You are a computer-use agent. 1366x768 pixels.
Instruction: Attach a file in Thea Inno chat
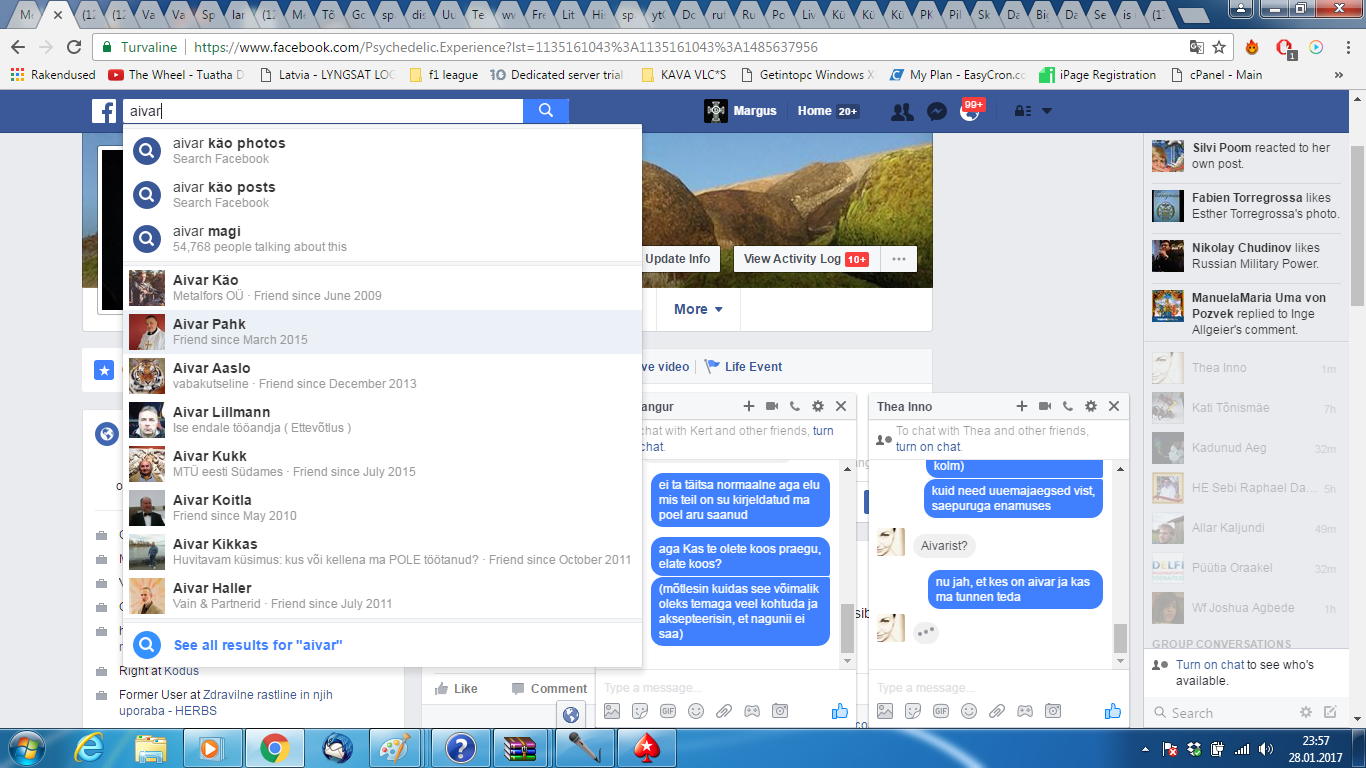997,711
